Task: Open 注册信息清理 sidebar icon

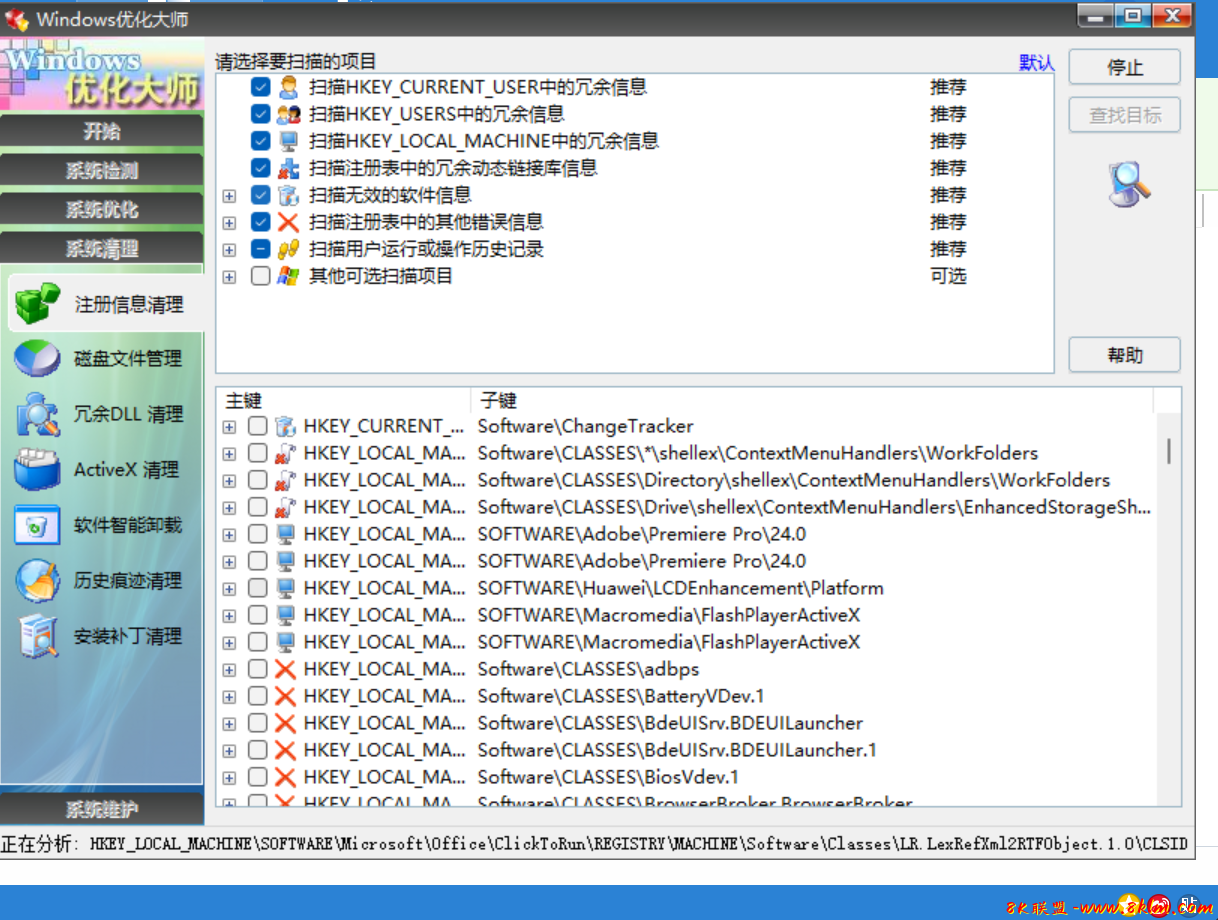Action: click(x=38, y=304)
